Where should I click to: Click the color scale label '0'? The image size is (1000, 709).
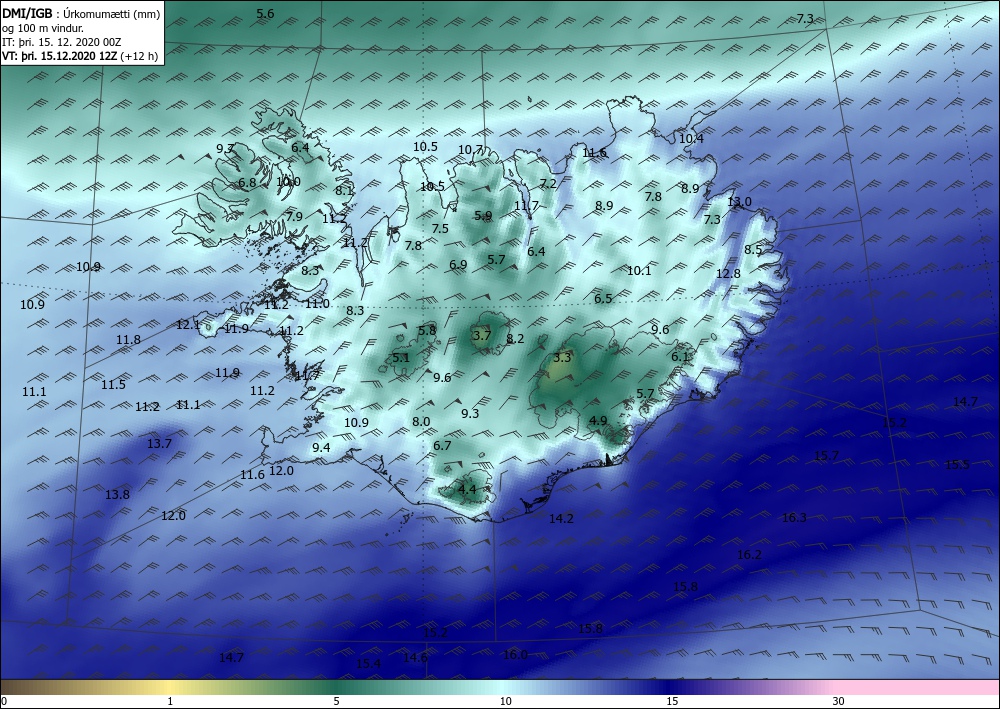4,701
